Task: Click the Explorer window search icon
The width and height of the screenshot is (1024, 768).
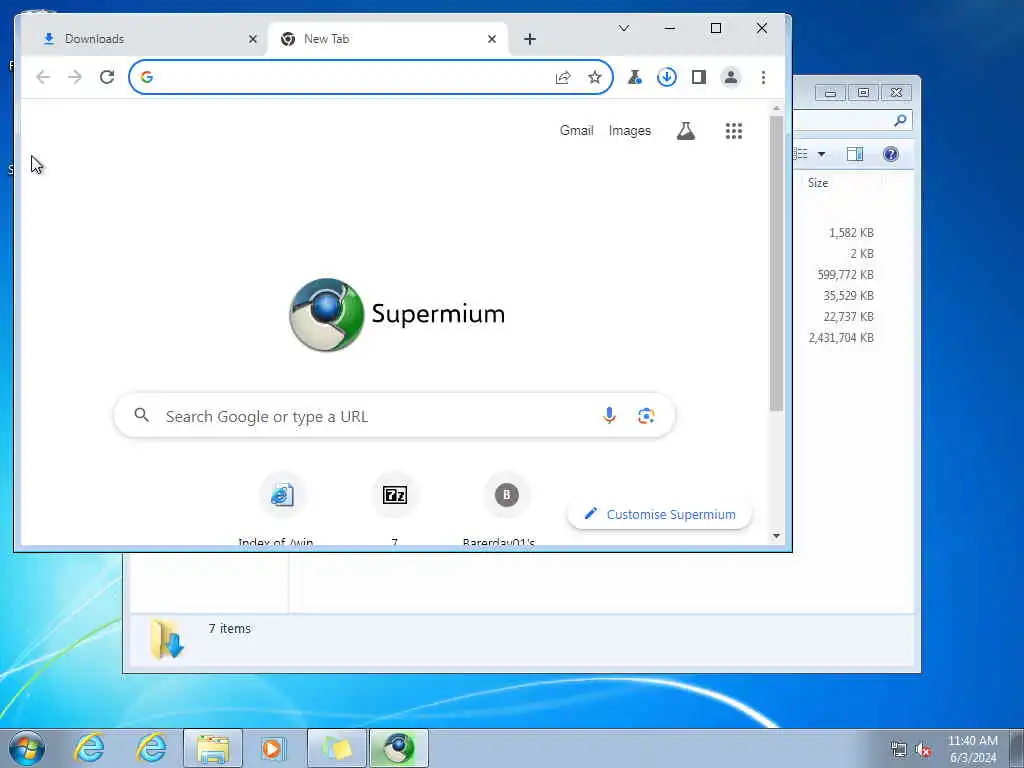Action: tap(900, 120)
